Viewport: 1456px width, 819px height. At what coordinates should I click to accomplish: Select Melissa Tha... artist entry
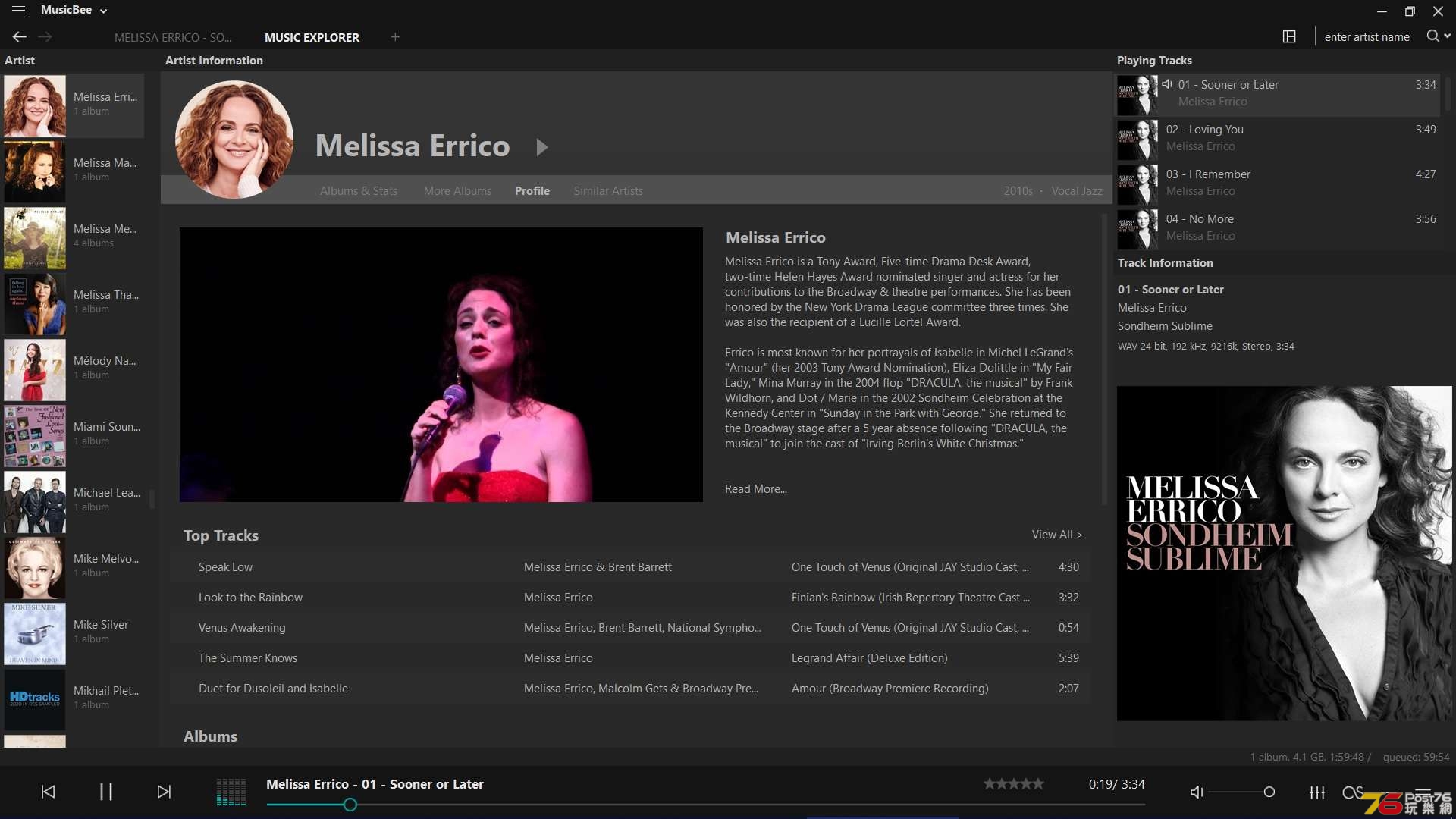tap(74, 303)
